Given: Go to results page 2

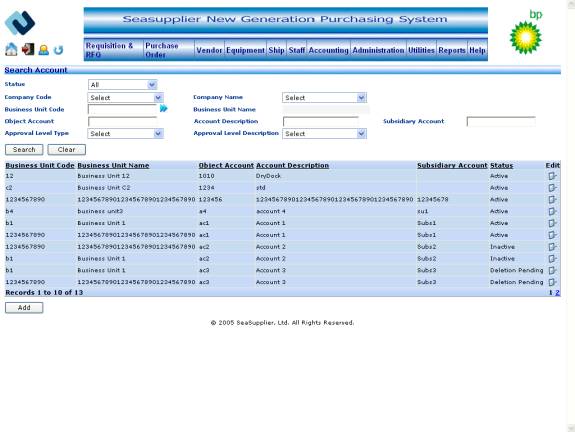Looking at the screenshot, I should point(557,293).
